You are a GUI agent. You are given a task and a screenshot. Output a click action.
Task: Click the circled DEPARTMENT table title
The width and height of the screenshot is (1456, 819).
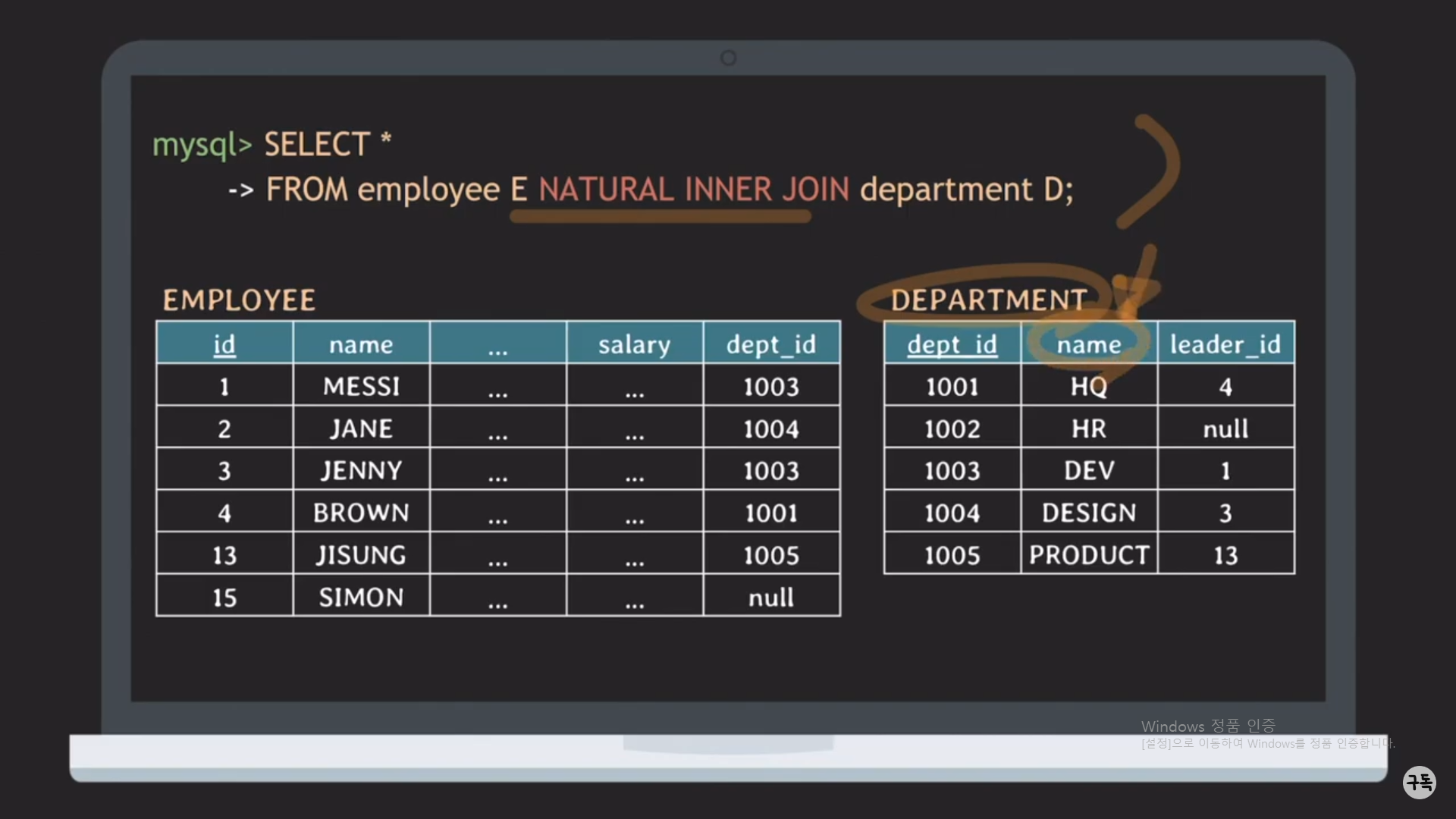click(989, 300)
